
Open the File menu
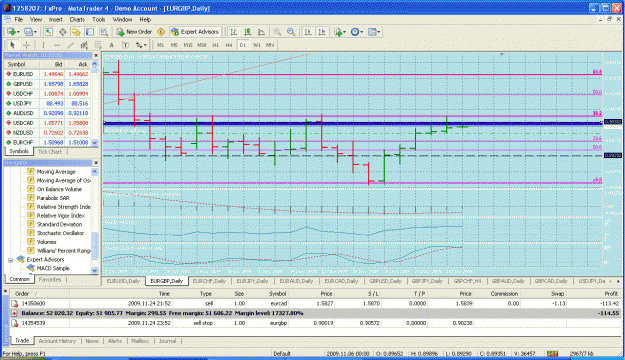tap(19, 20)
